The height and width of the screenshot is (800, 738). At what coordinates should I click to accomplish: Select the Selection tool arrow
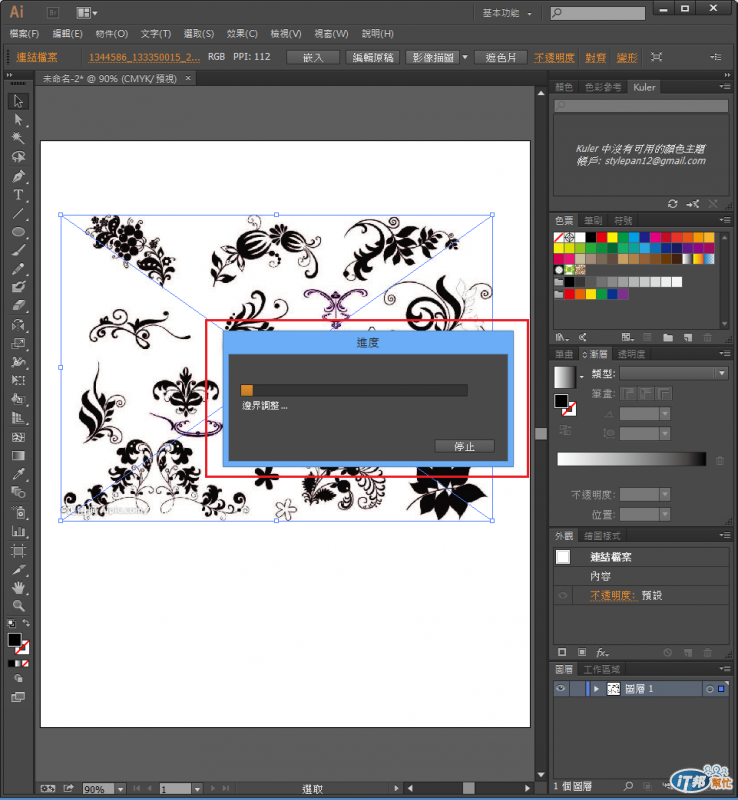(x=18, y=101)
